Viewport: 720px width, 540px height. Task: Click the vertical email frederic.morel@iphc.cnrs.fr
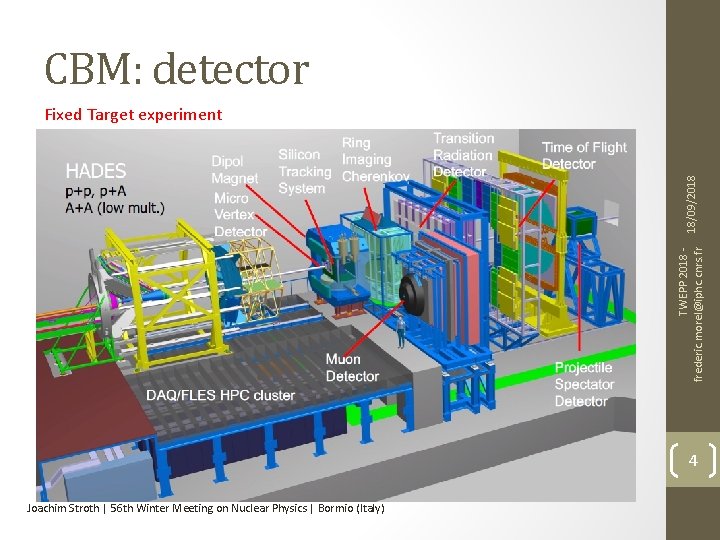coord(698,315)
